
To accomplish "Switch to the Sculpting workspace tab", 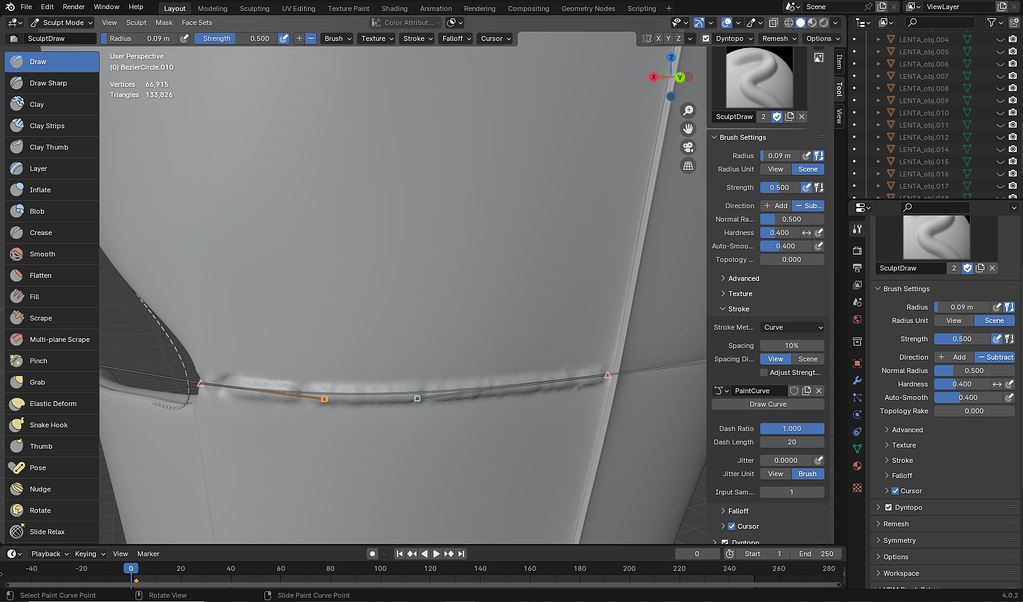I will (254, 8).
